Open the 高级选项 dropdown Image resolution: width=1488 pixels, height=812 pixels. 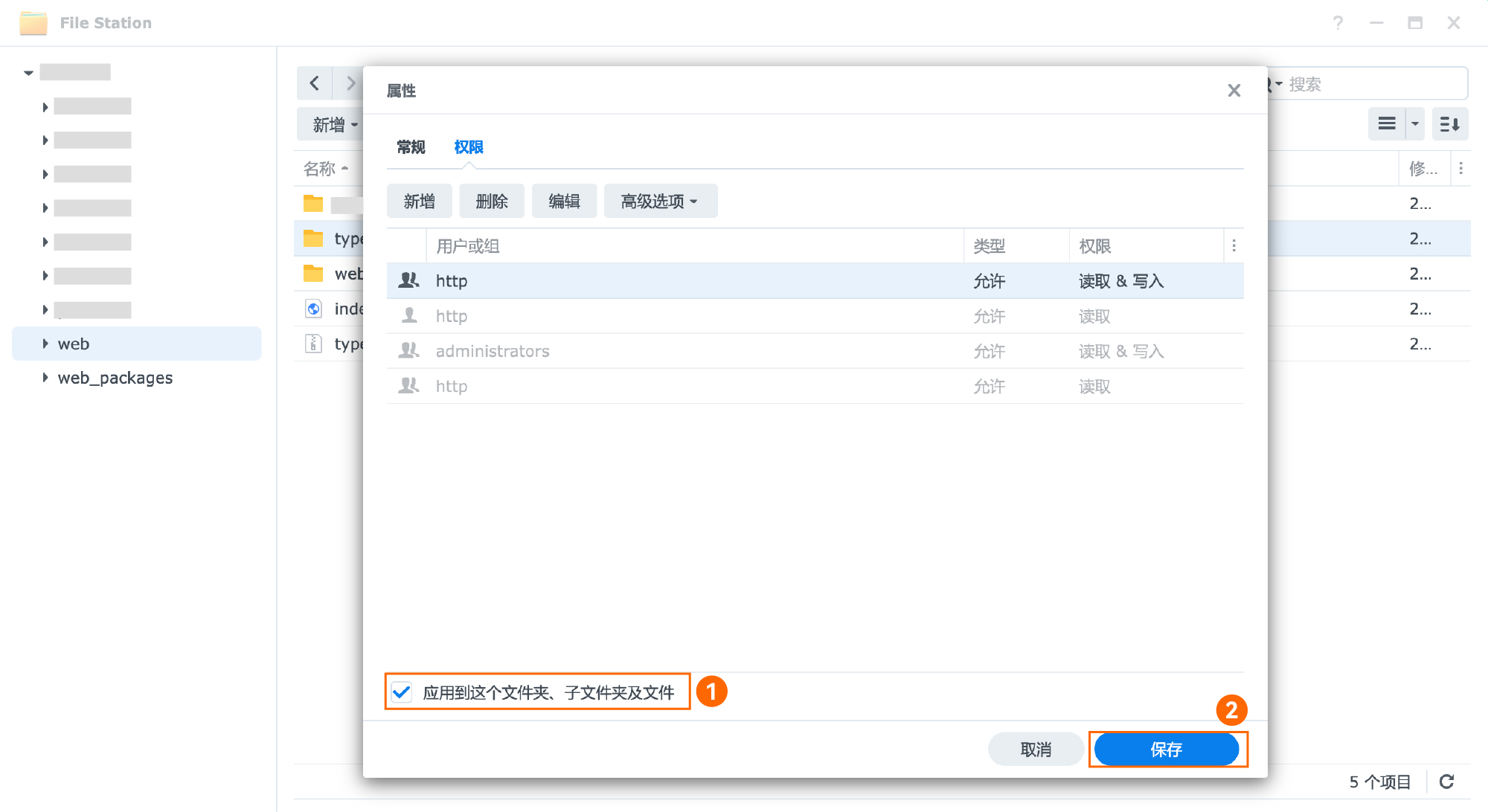click(660, 202)
